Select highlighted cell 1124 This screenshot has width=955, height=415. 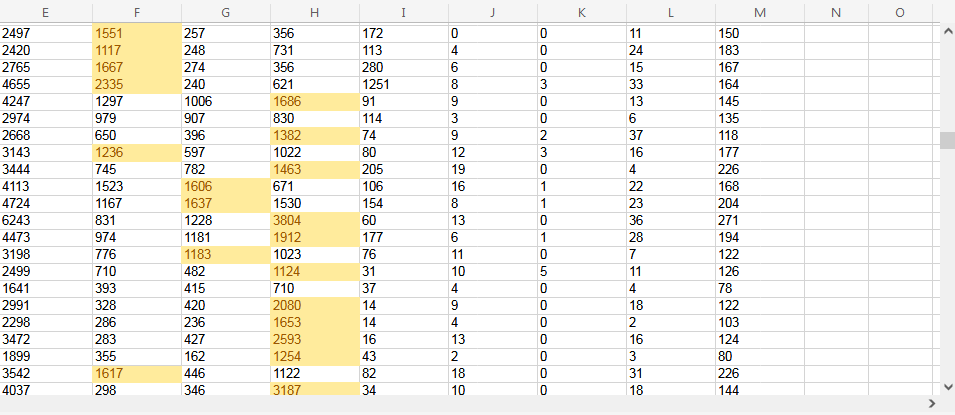315,272
